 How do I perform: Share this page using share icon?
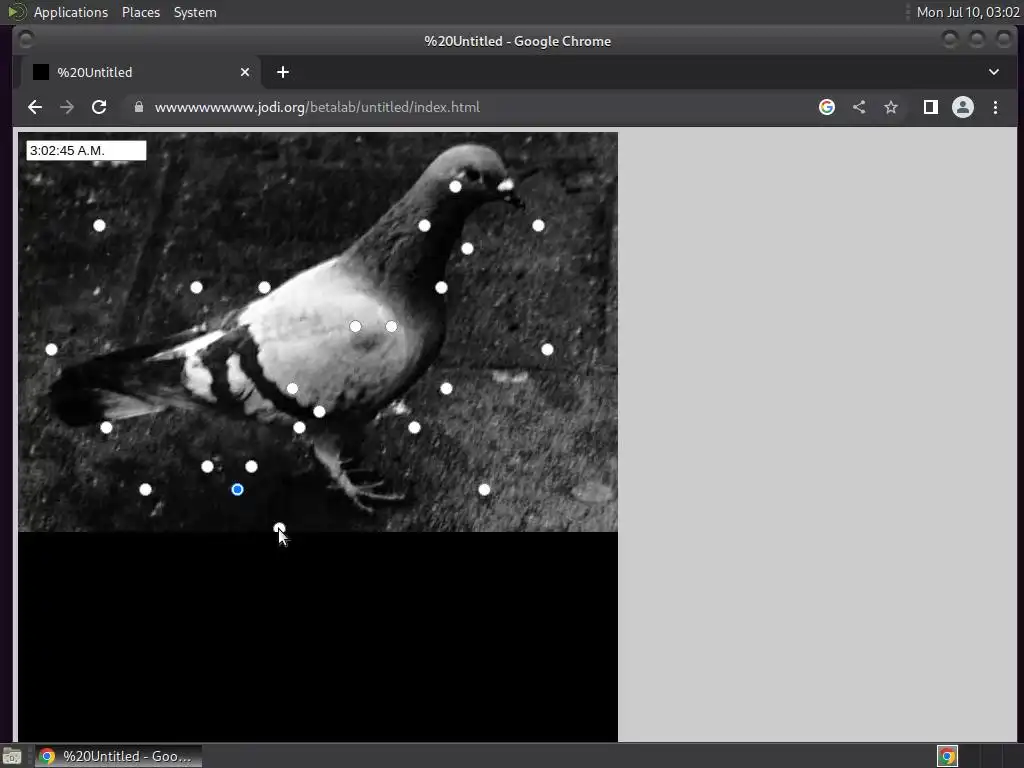tap(859, 107)
